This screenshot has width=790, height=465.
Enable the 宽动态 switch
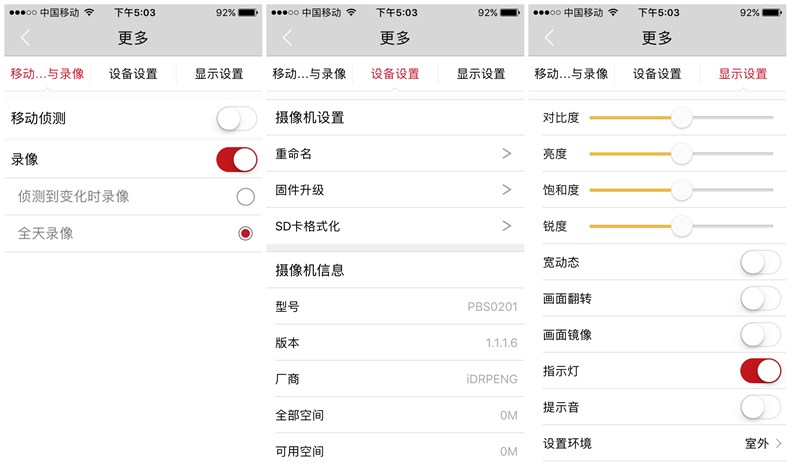tap(760, 262)
